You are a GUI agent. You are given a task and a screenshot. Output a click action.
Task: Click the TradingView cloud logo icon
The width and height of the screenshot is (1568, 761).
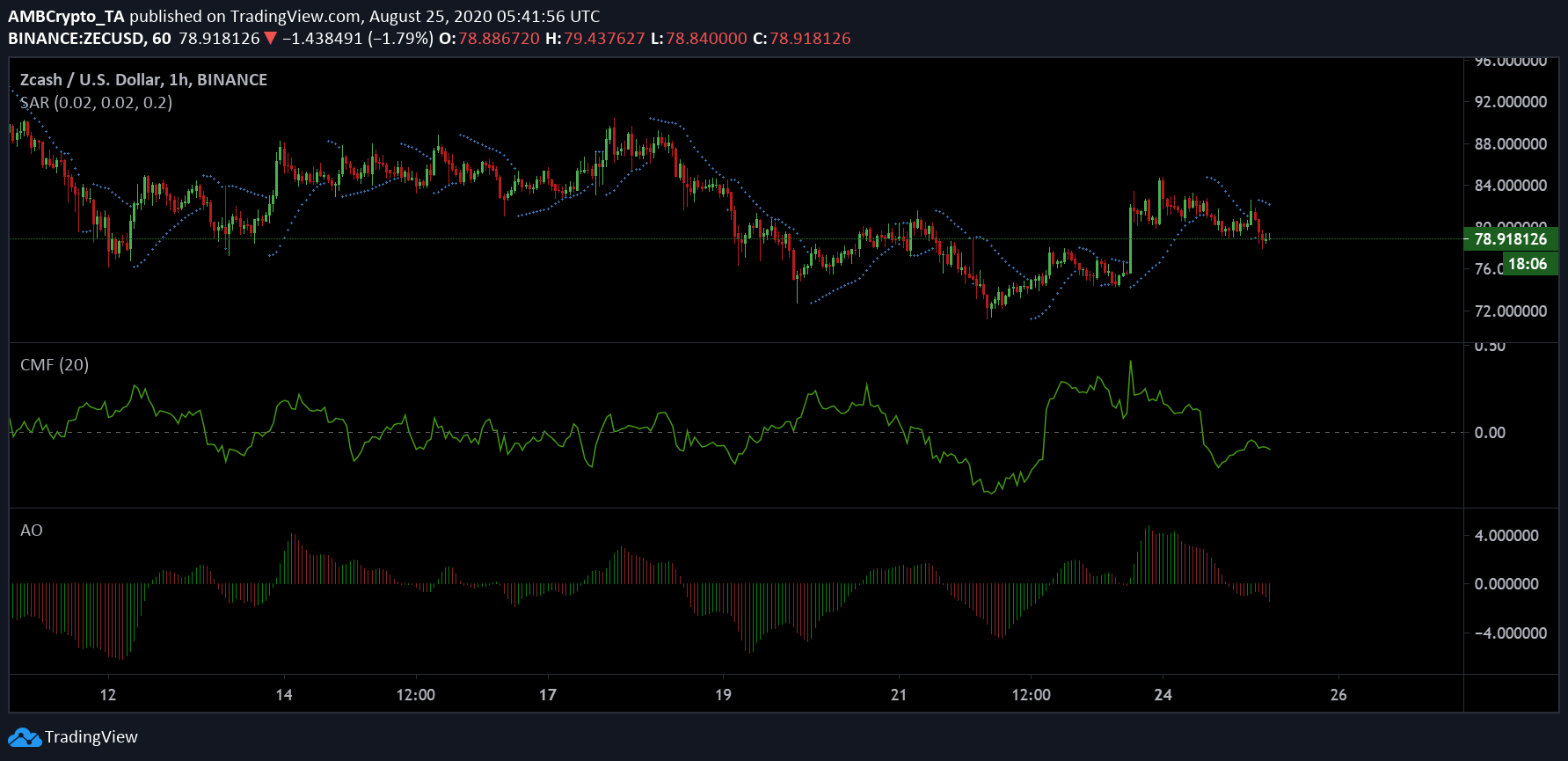(25, 737)
